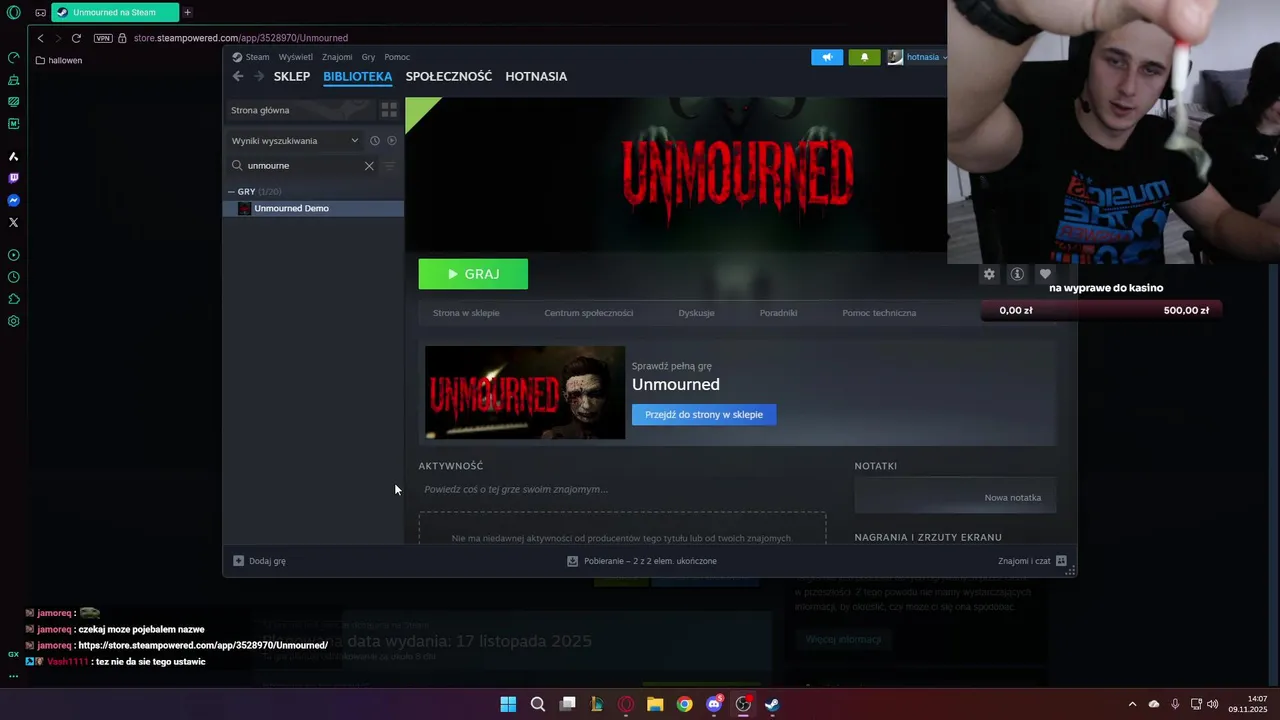Open Discord from taskbar
Image resolution: width=1280 pixels, height=720 pixels.
point(714,704)
